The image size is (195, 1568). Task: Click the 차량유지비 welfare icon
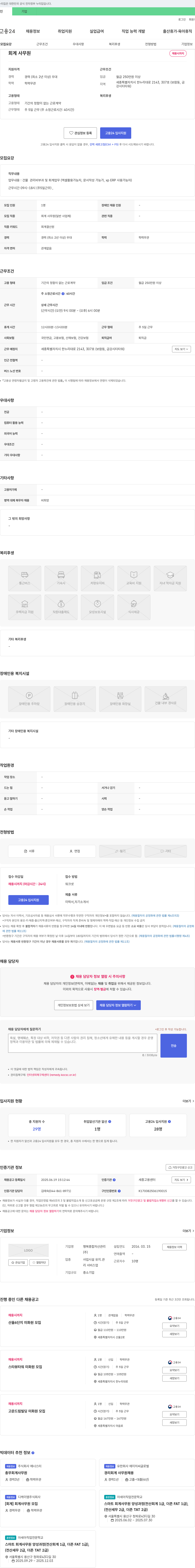(97, 578)
